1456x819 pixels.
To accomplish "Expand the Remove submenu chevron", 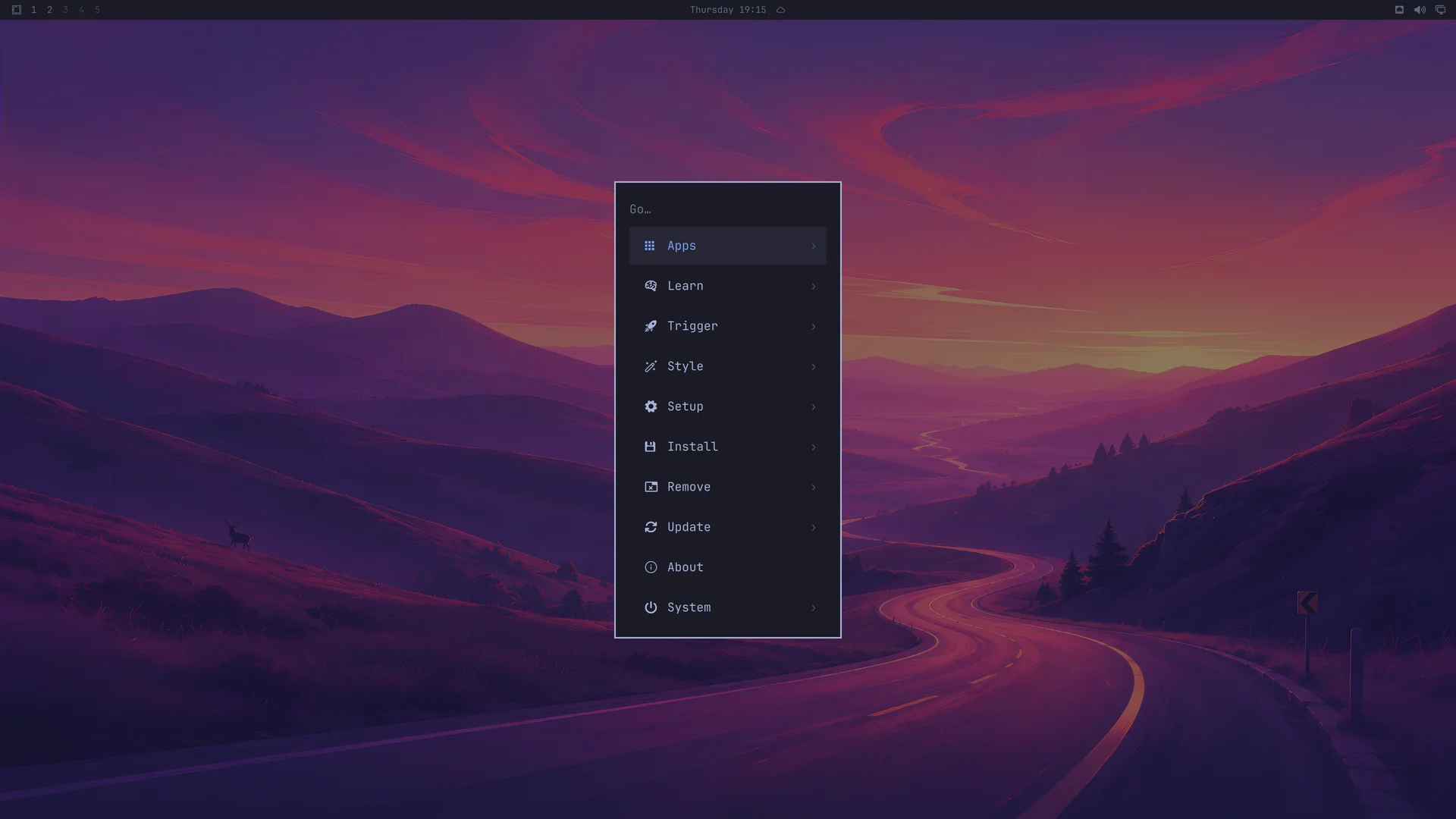I will [814, 487].
